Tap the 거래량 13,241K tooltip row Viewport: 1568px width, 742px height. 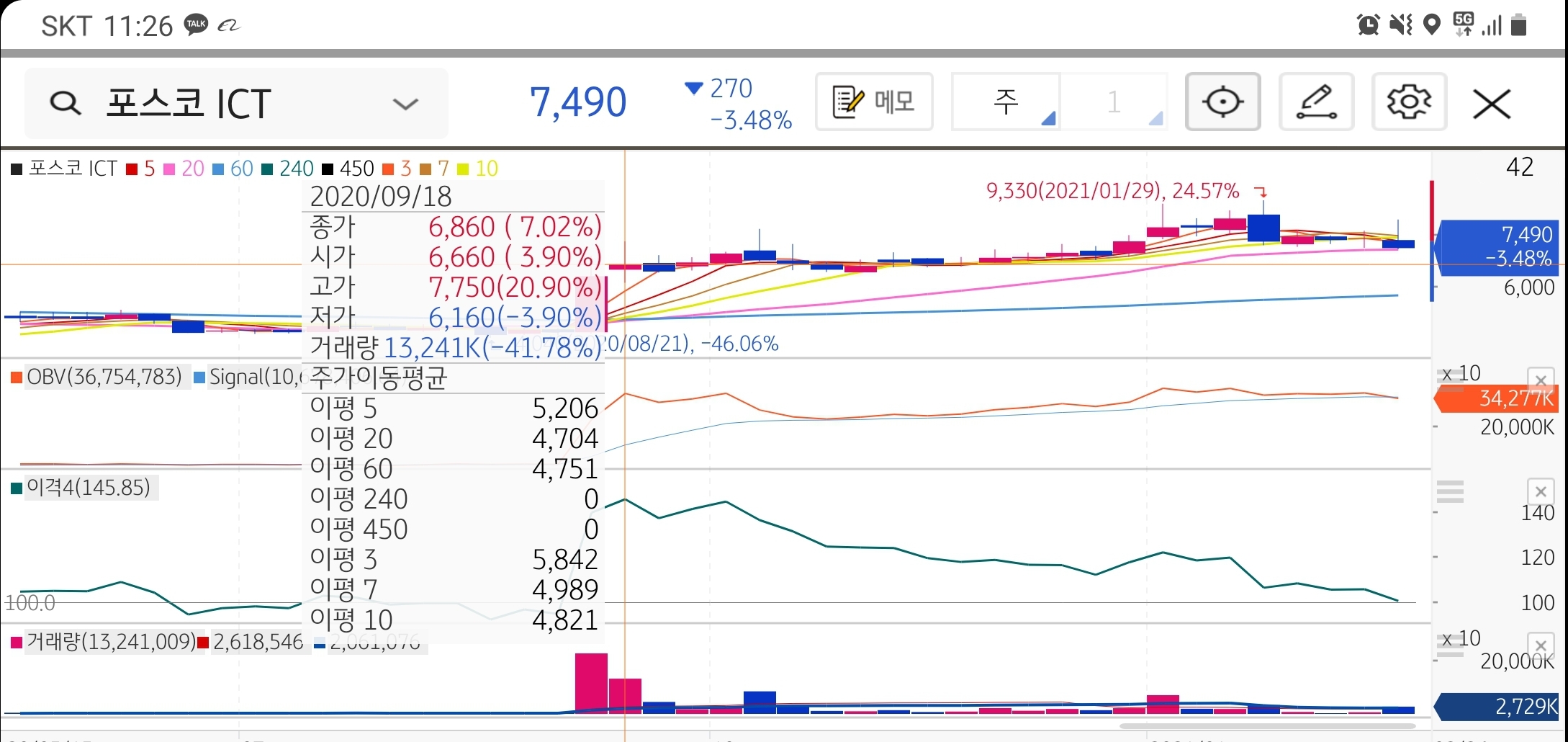click(454, 348)
